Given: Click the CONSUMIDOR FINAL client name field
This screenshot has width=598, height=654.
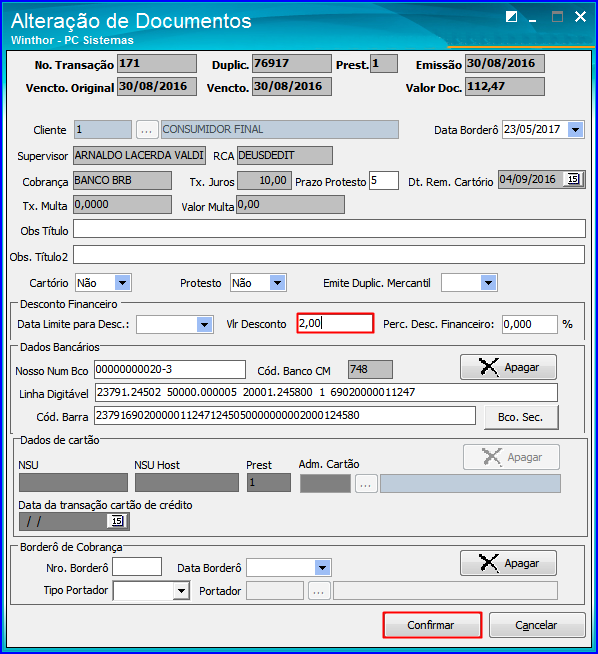Looking at the screenshot, I should coord(280,129).
